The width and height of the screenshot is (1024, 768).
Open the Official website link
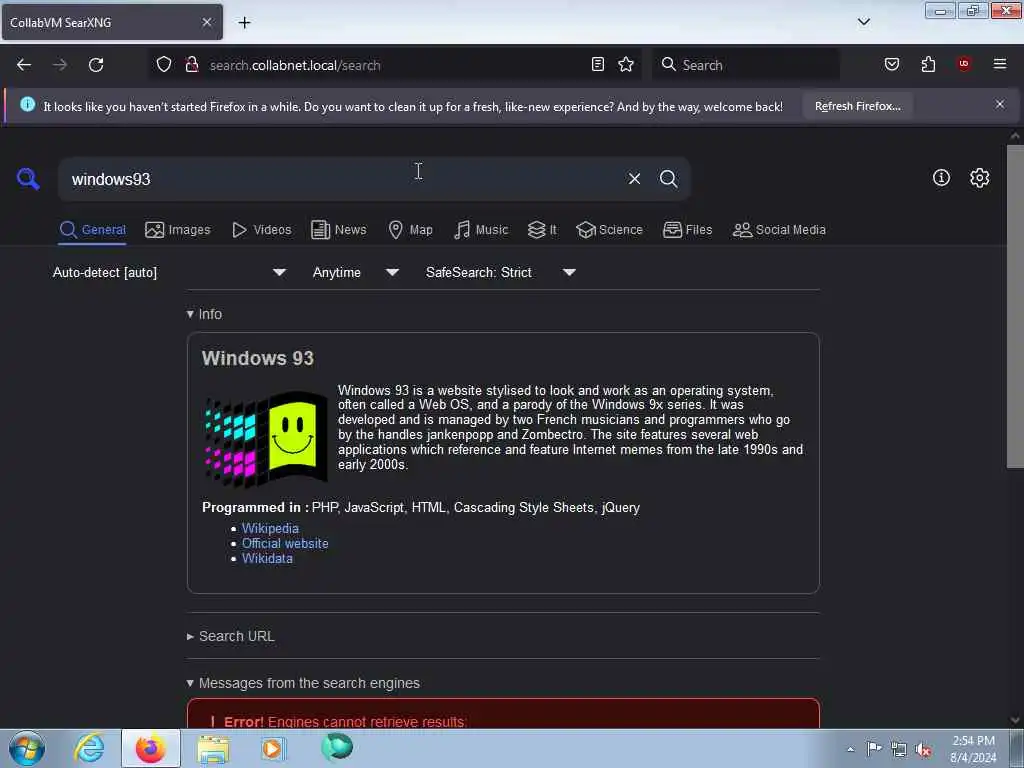coord(285,543)
